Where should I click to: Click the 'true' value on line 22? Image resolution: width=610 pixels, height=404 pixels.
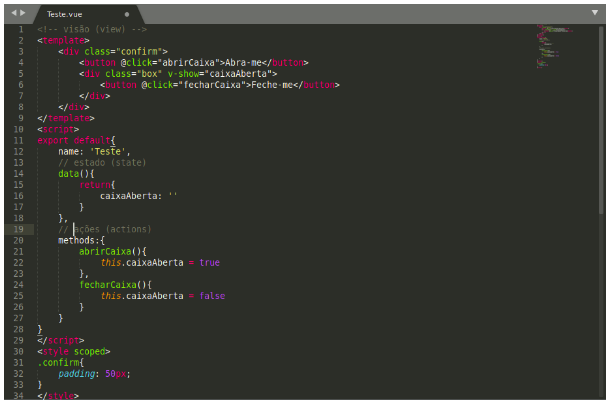coord(210,263)
